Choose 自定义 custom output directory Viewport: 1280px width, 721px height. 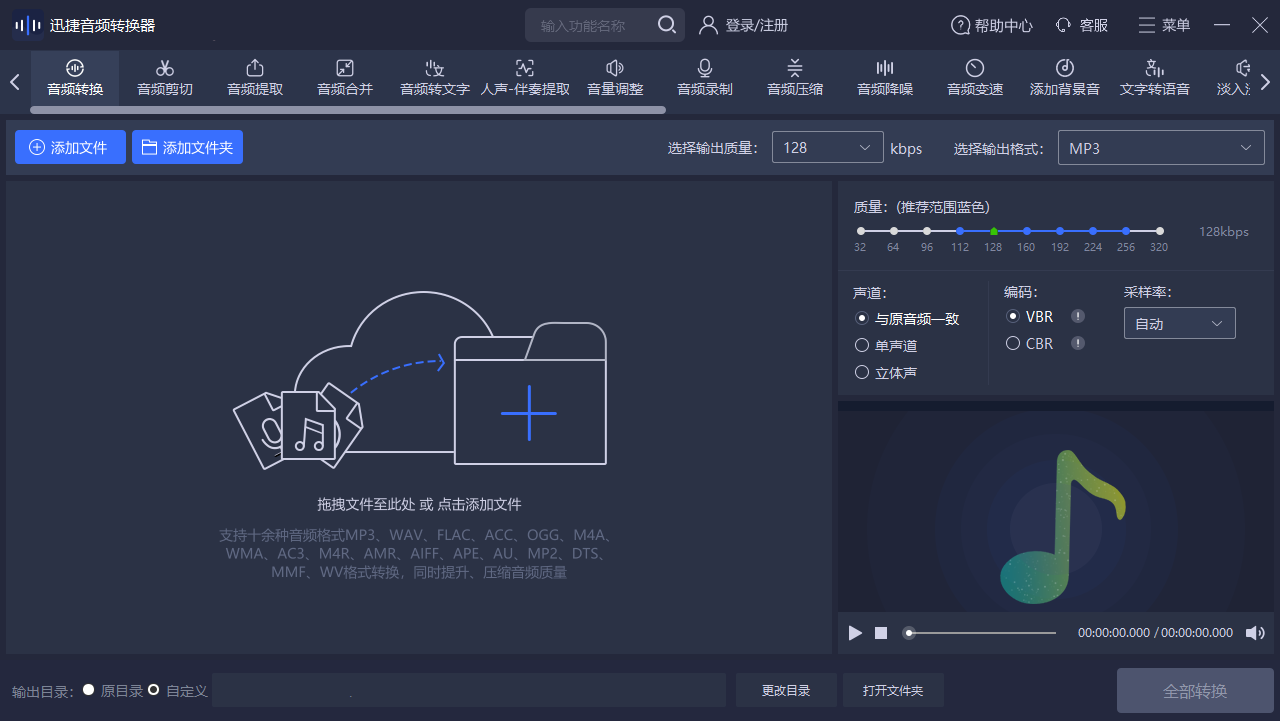pos(155,690)
